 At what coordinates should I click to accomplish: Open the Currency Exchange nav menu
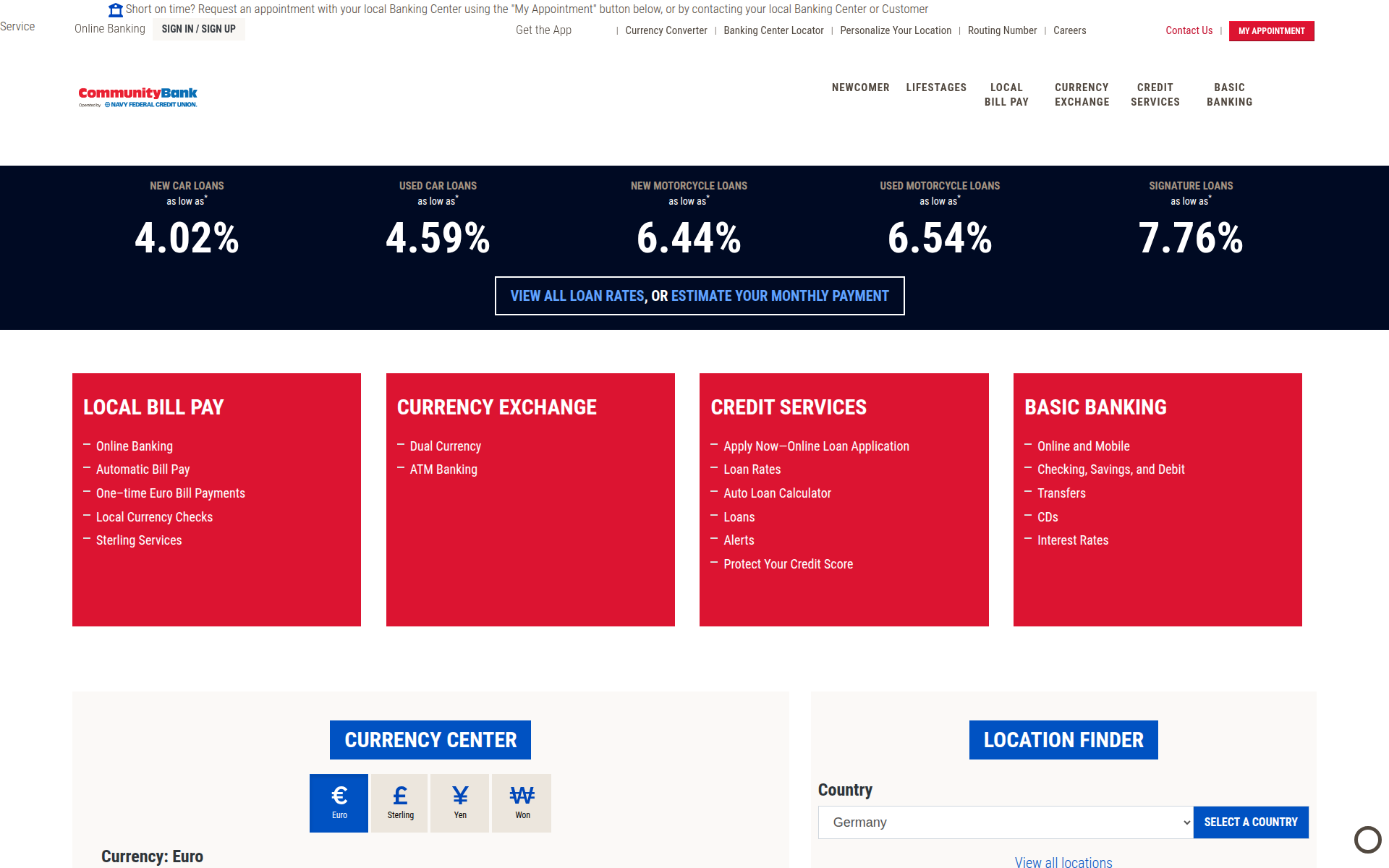[x=1082, y=95]
